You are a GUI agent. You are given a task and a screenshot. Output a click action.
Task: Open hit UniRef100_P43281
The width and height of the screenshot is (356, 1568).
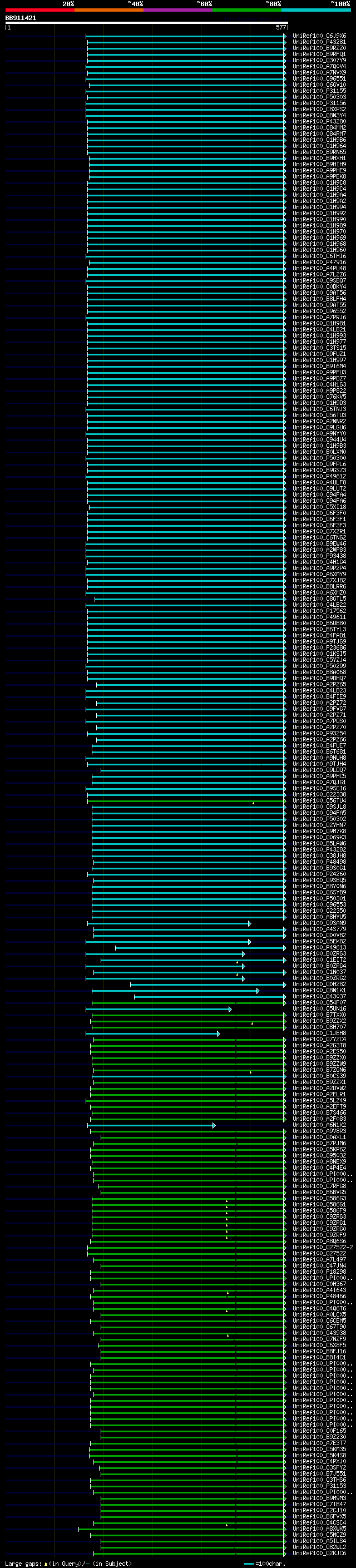(319, 42)
